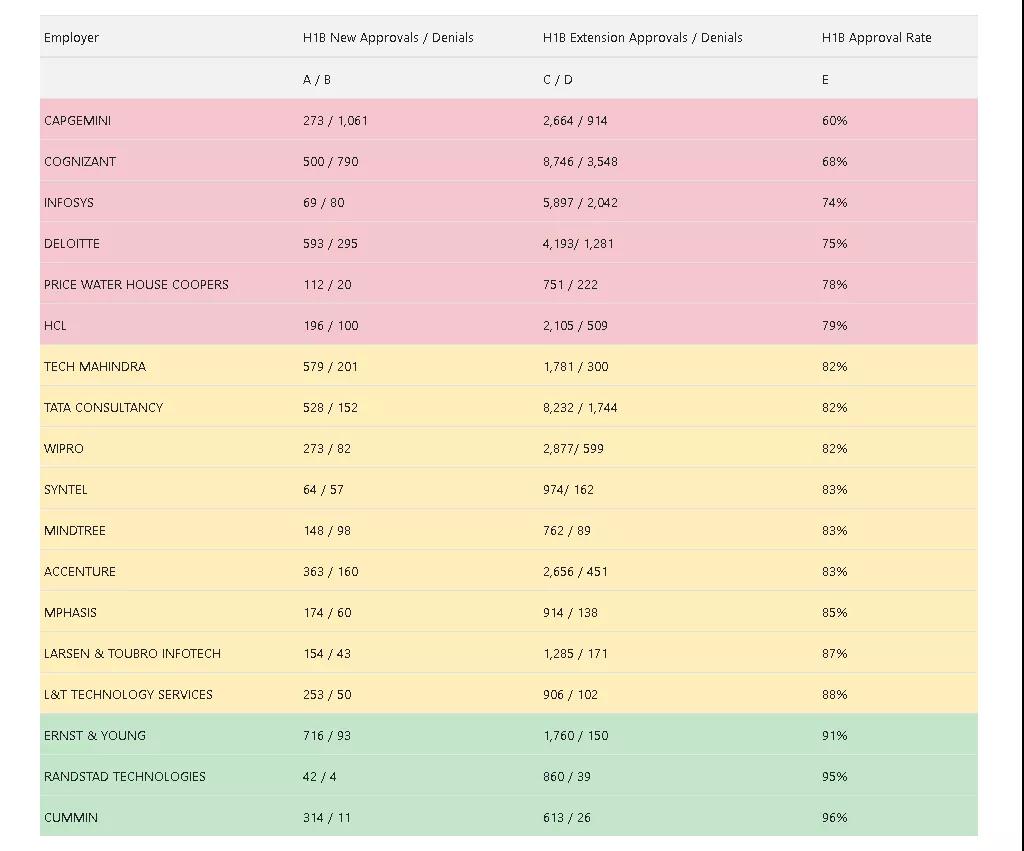This screenshot has width=1024, height=851.
Task: Click the Employer column header
Action: pyautogui.click(x=71, y=38)
